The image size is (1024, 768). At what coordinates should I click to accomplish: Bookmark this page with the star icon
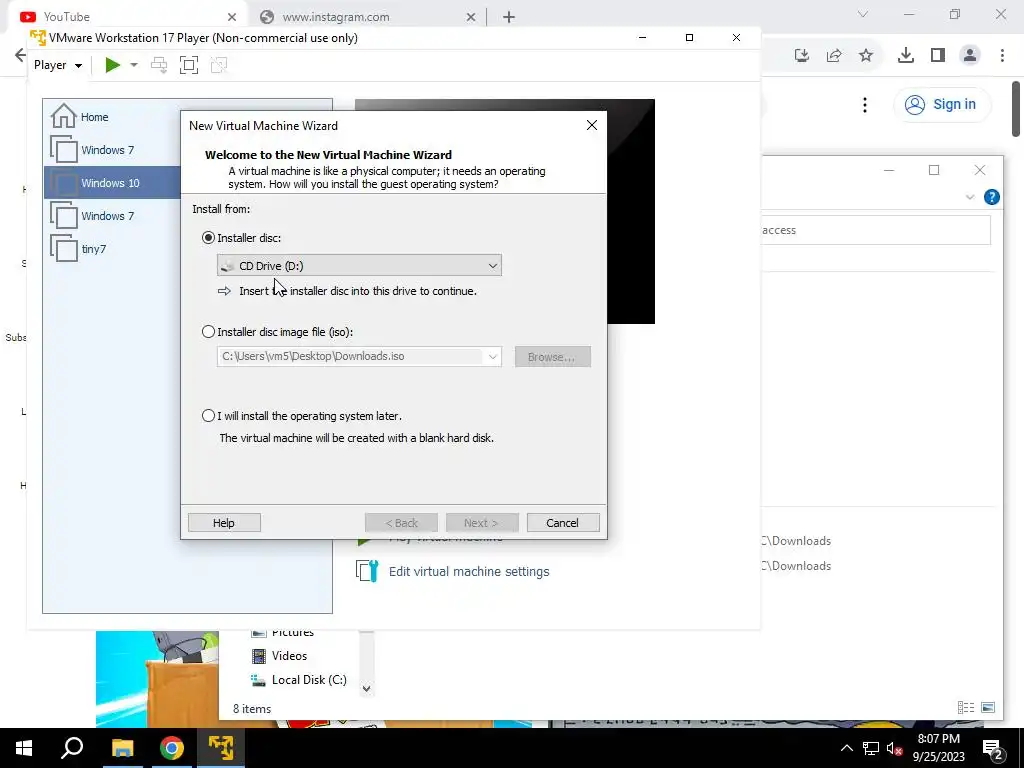(x=866, y=56)
